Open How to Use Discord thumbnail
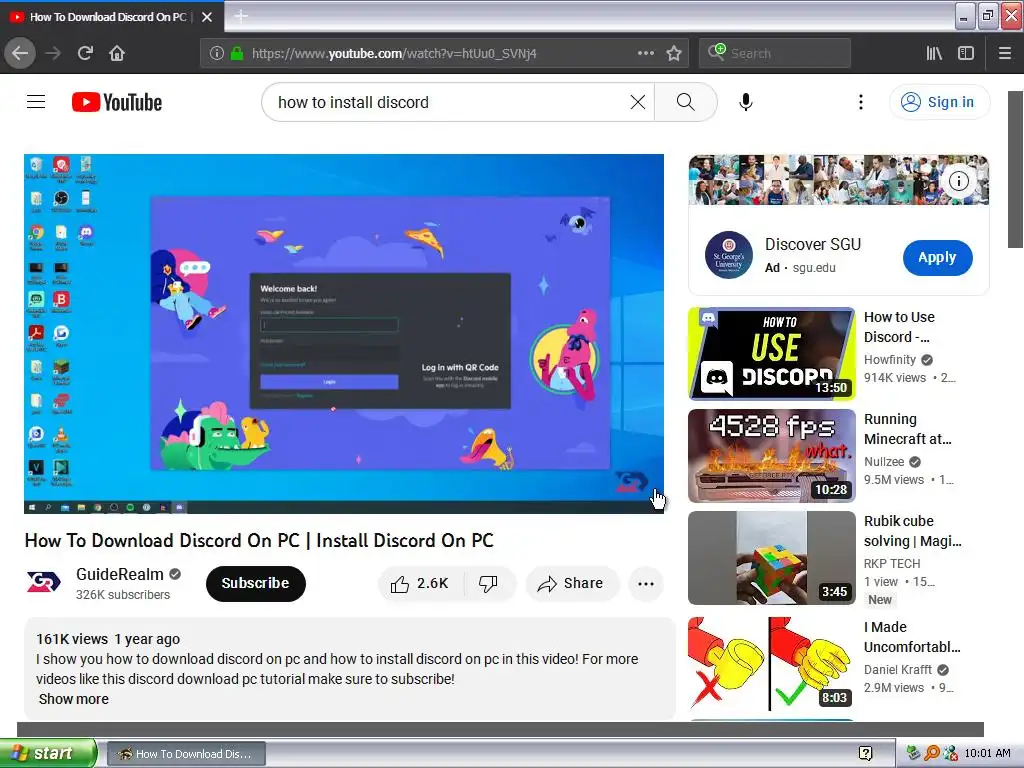This screenshot has width=1024, height=768. (771, 353)
